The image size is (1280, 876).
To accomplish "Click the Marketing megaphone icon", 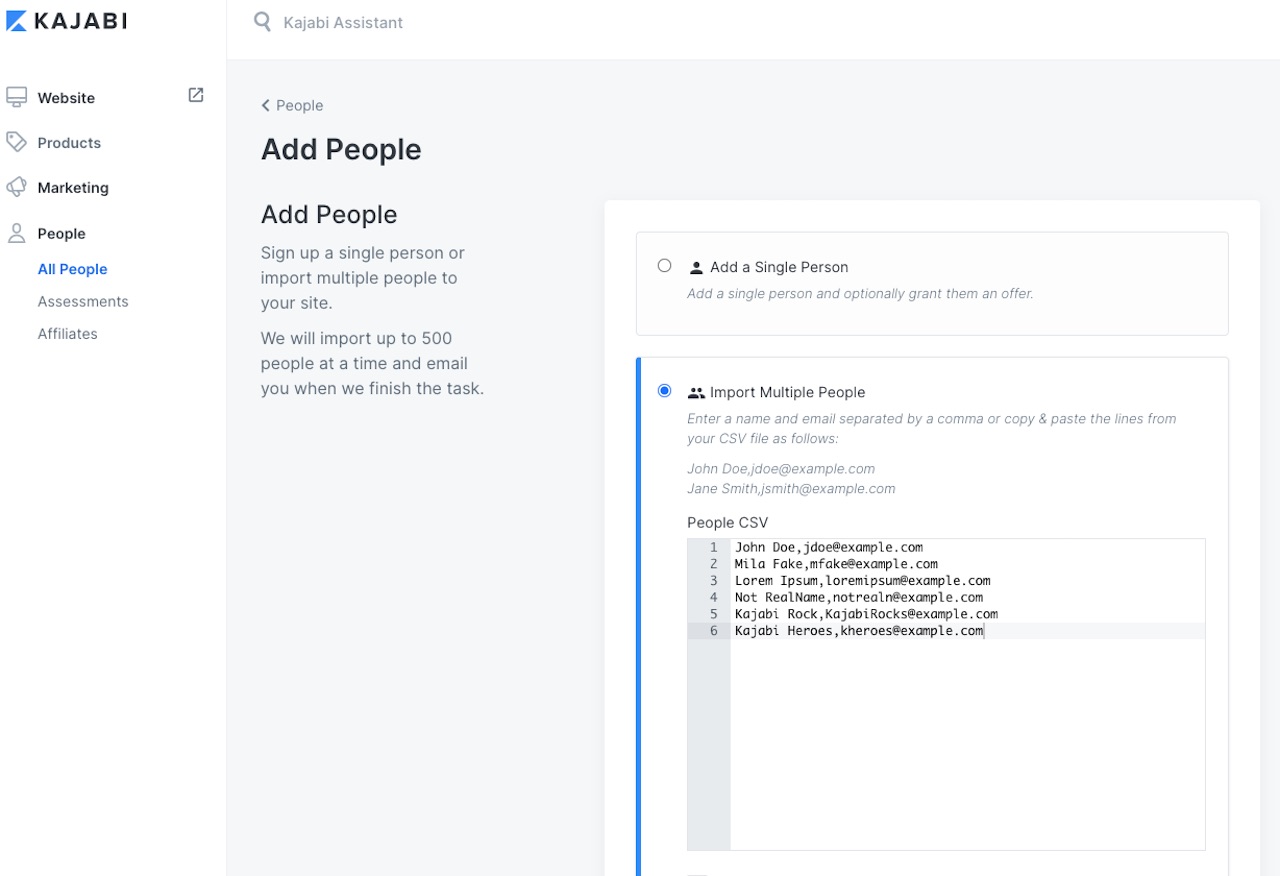I will (x=16, y=187).
